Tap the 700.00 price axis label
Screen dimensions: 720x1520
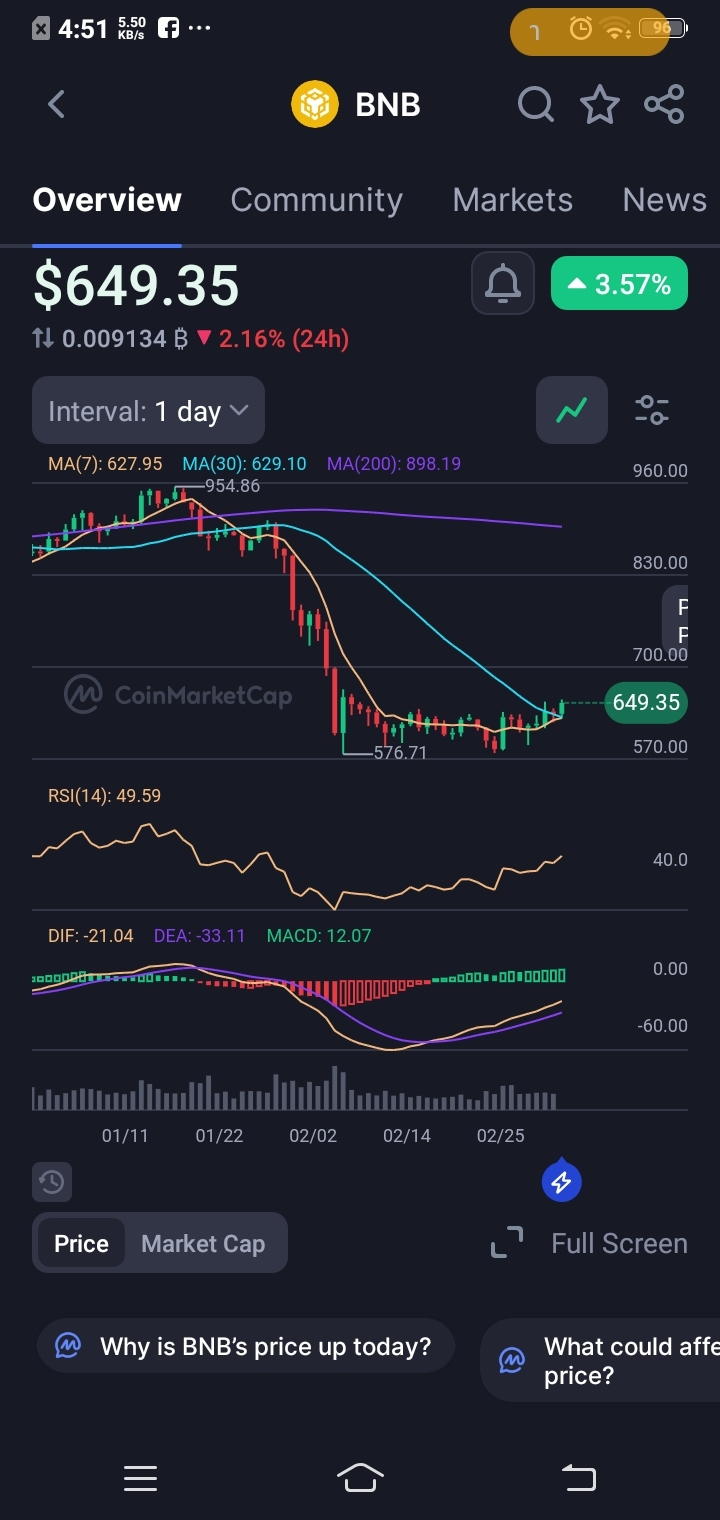pyautogui.click(x=660, y=655)
